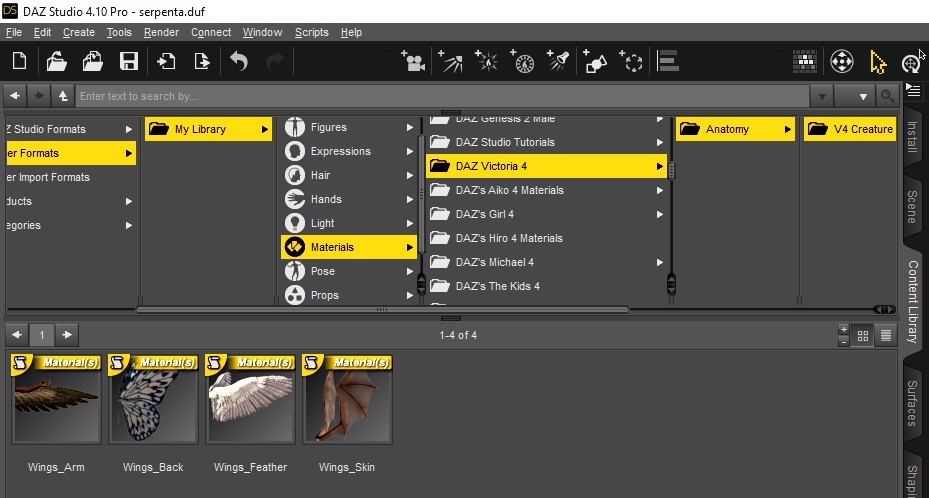Click the horizontal scrollbar under folder columns
The height and width of the screenshot is (498, 929).
(382, 309)
